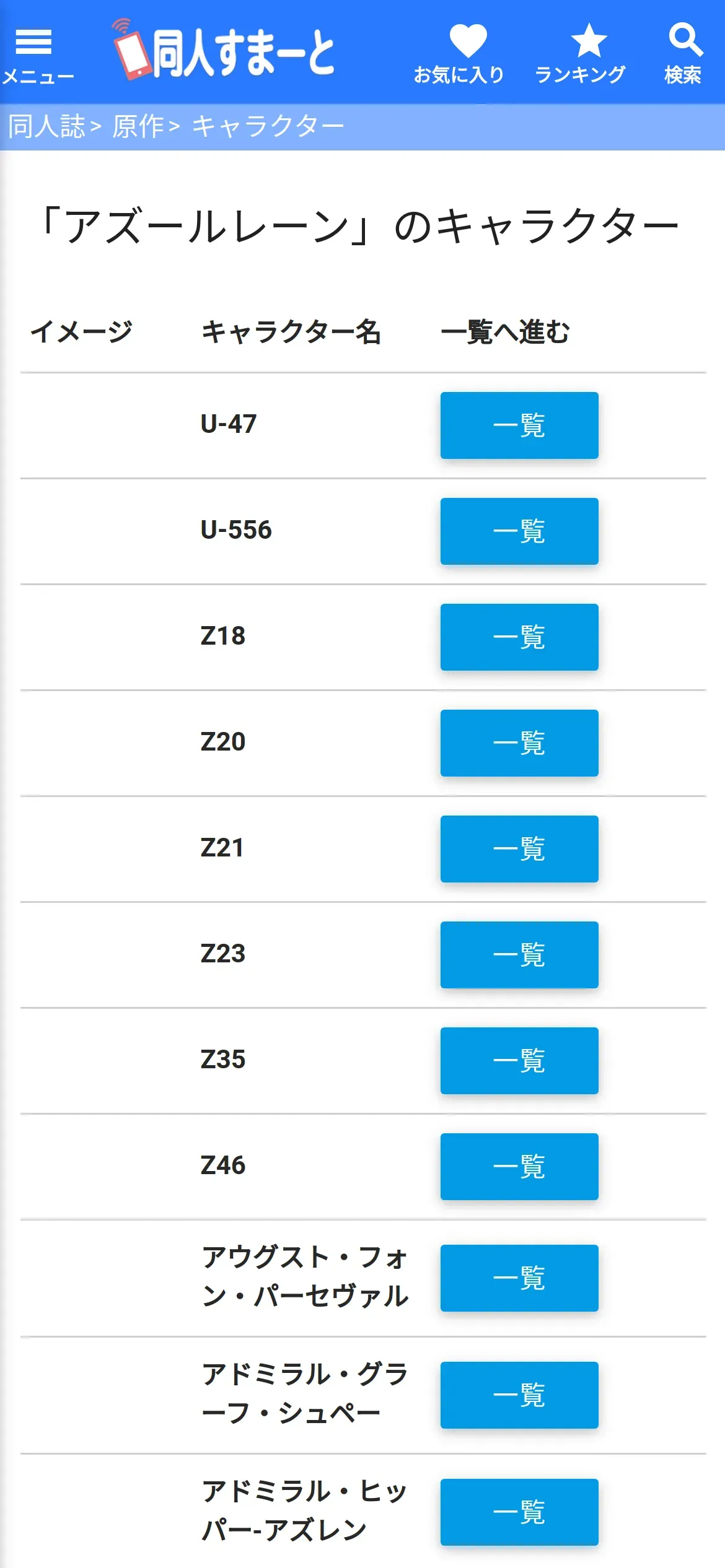Viewport: 725px width, 1568px height.
Task: Open ranking via the star icon
Action: point(588,41)
